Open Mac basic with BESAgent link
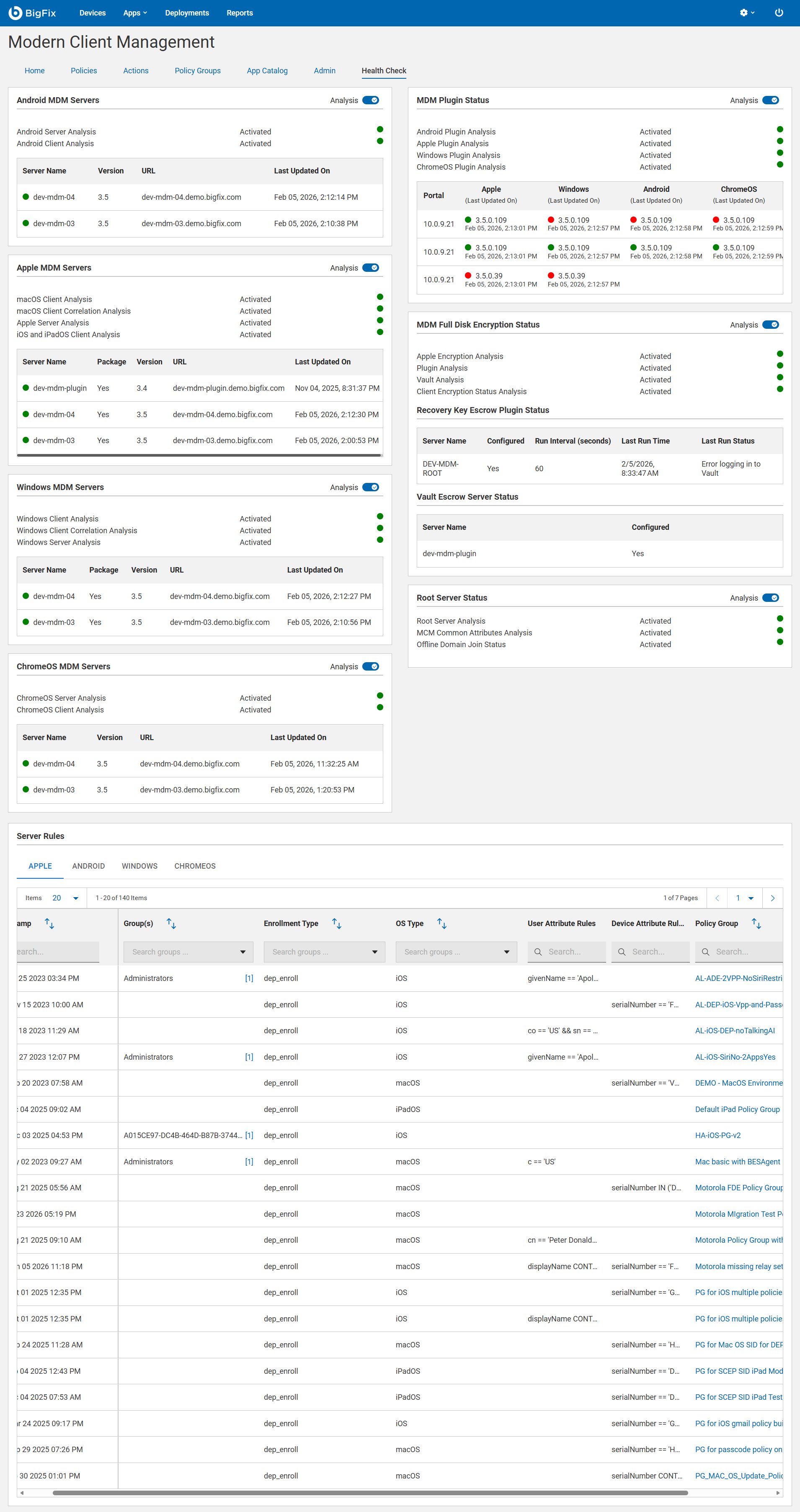 738,1161
